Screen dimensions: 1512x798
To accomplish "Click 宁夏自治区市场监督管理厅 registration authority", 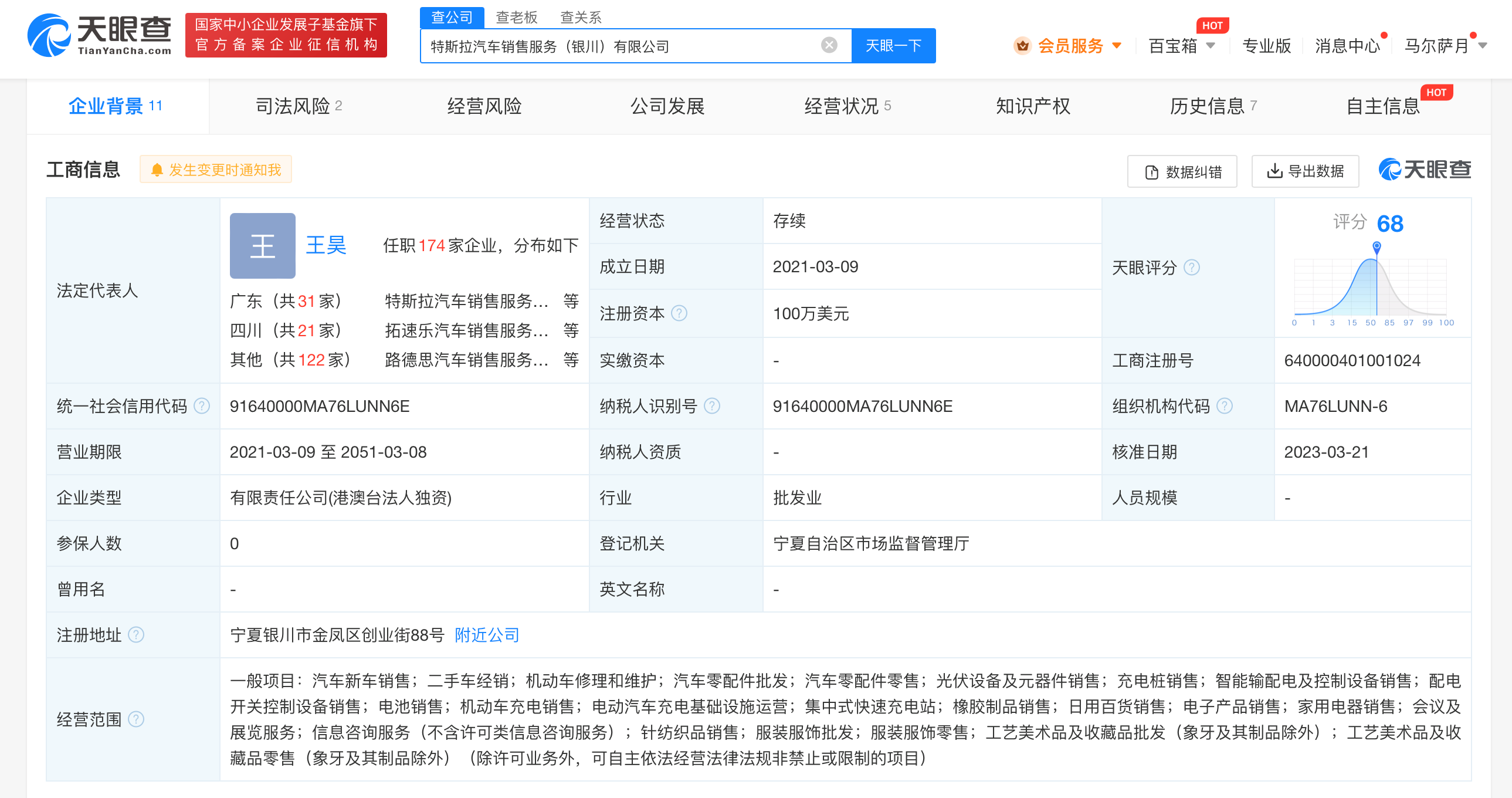I will 870,544.
